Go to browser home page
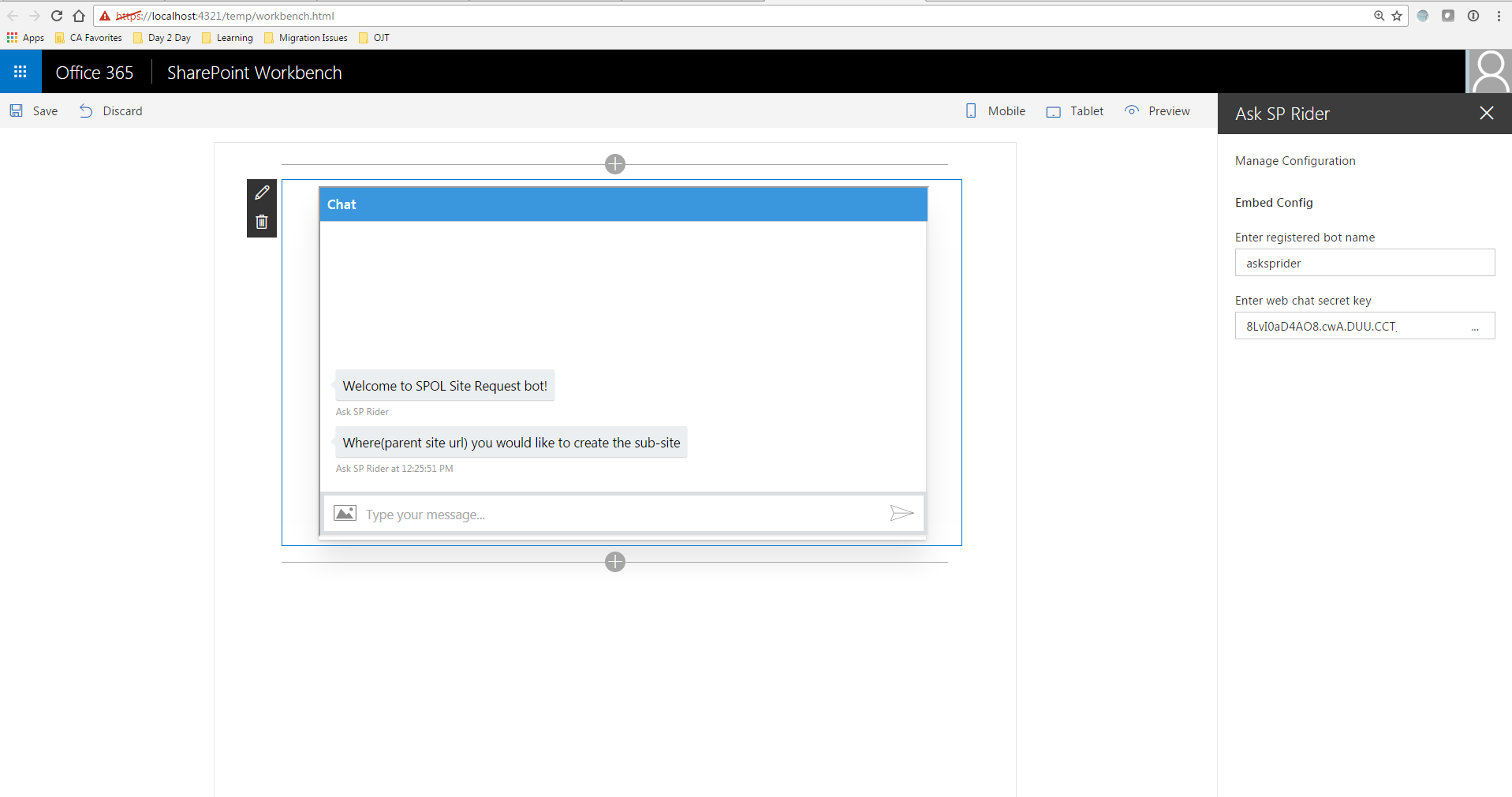 click(x=79, y=16)
